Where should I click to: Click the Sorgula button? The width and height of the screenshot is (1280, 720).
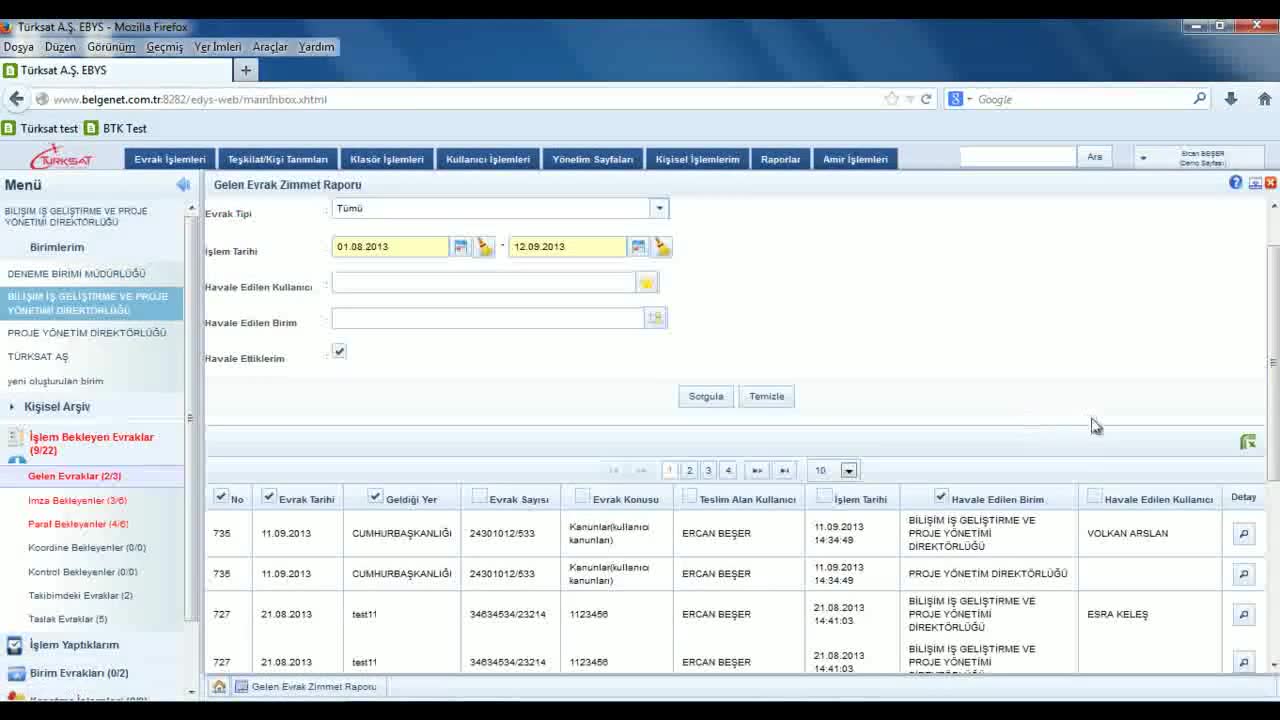pos(705,397)
